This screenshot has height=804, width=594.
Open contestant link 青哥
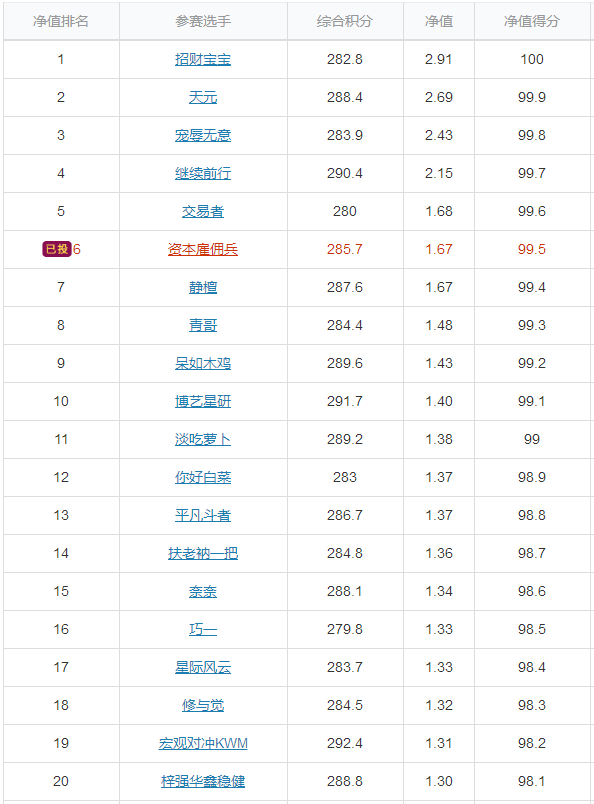coord(203,325)
